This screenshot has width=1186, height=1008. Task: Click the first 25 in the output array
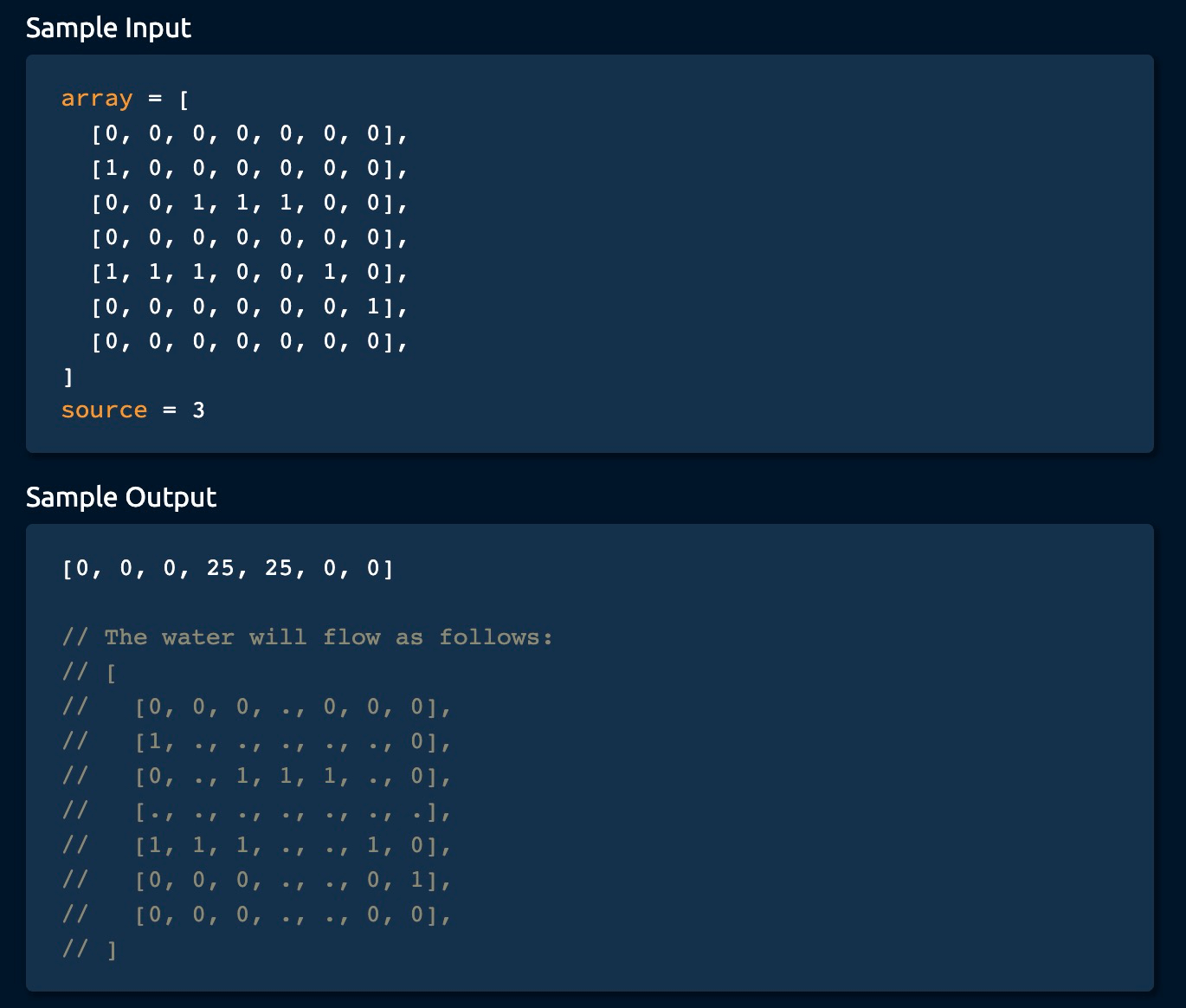[x=221, y=568]
